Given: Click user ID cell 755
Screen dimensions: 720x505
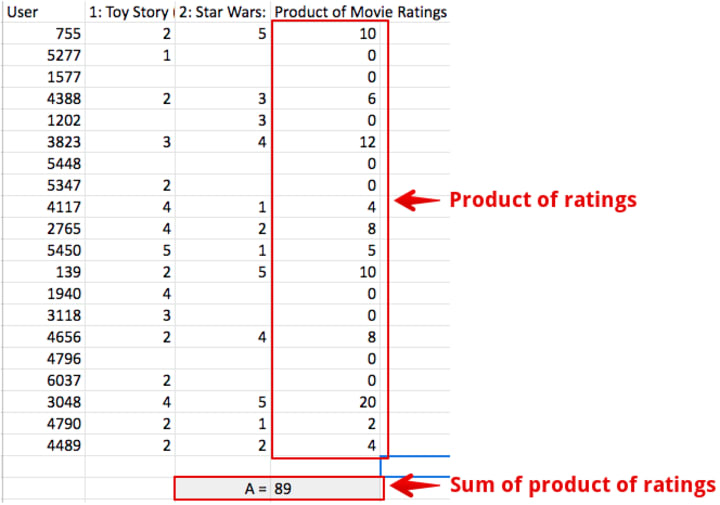Looking at the screenshot, I should point(44,34).
